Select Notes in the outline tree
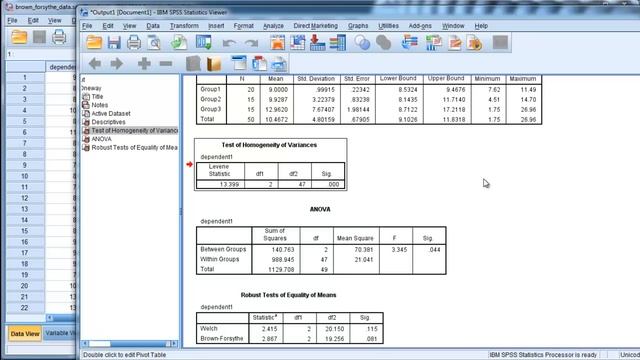640x360 pixels. [x=99, y=105]
